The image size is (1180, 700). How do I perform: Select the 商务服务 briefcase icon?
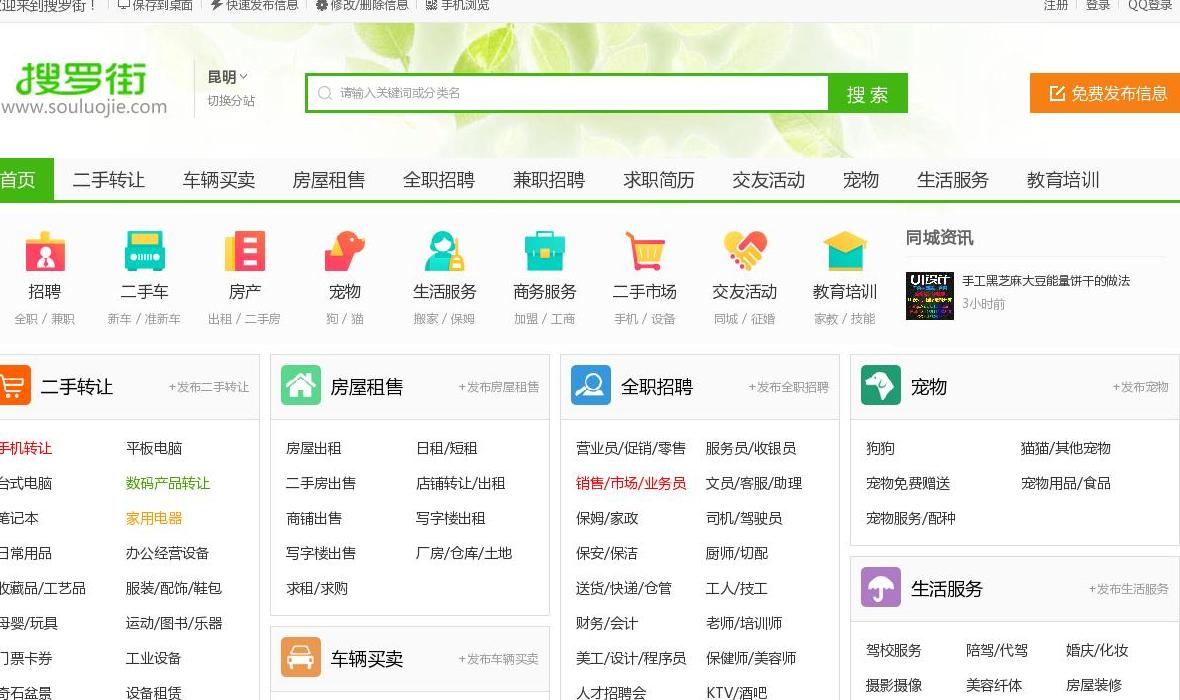pyautogui.click(x=545, y=251)
